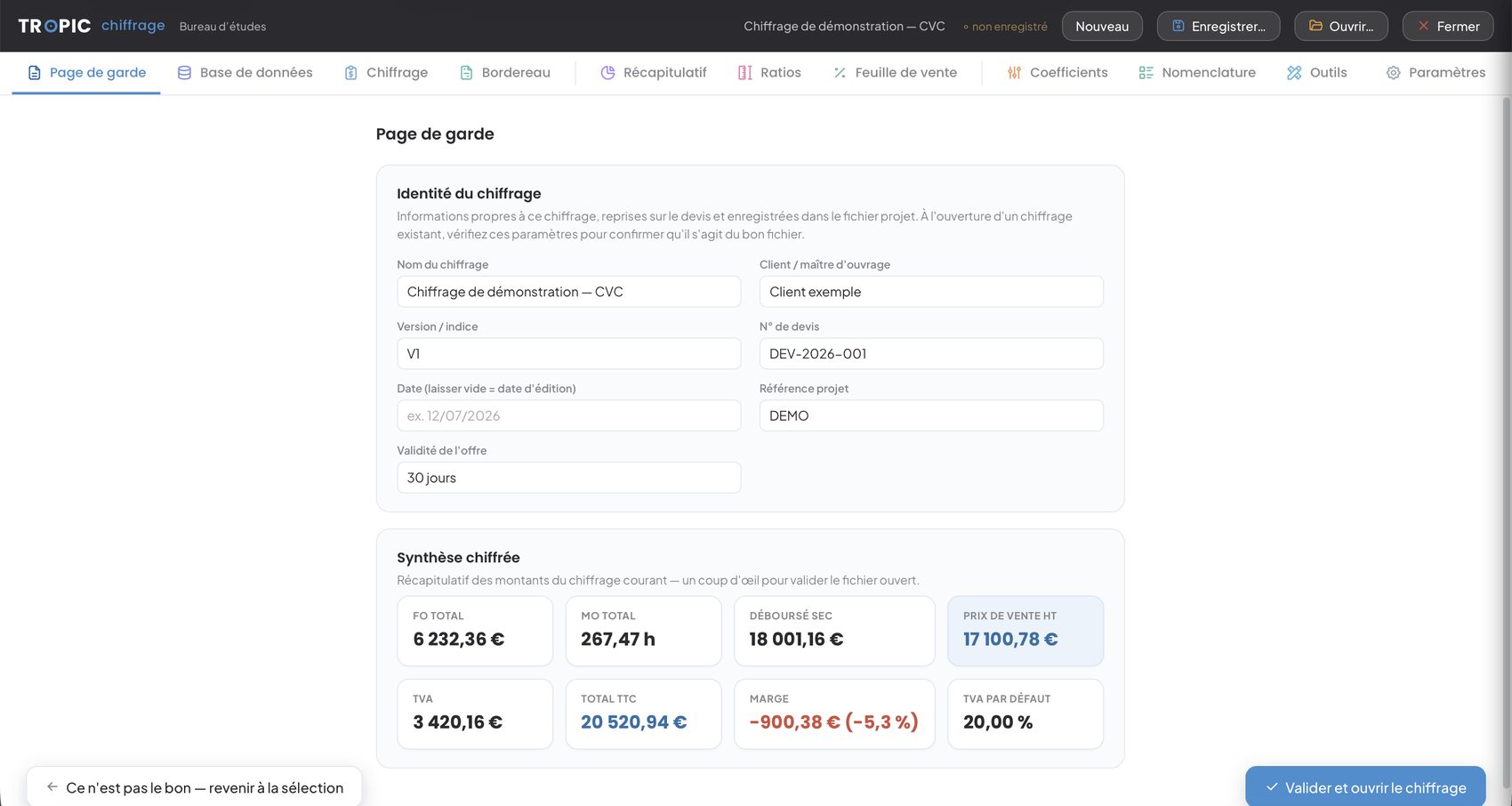Click the folder icon in Ouvrir

(1315, 26)
